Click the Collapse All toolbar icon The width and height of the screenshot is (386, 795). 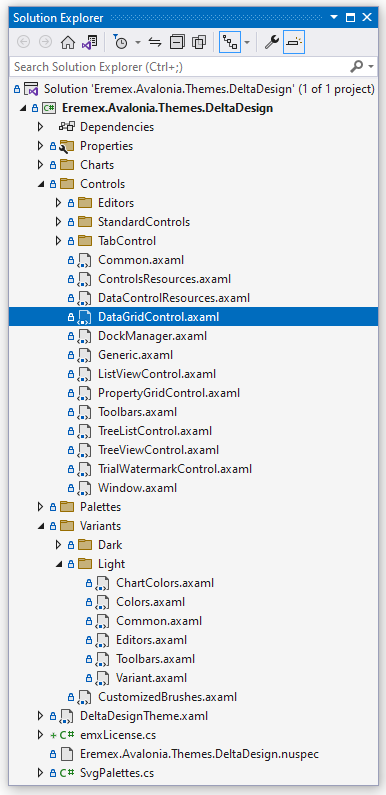click(177, 43)
